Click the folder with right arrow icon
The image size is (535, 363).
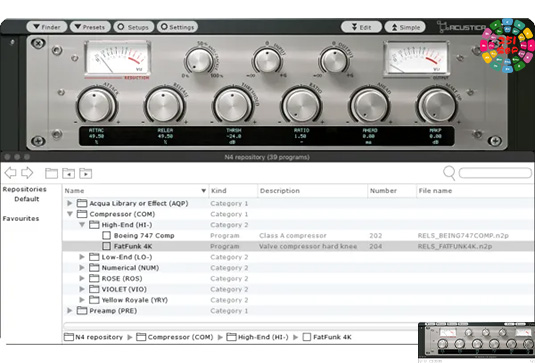click(85, 173)
